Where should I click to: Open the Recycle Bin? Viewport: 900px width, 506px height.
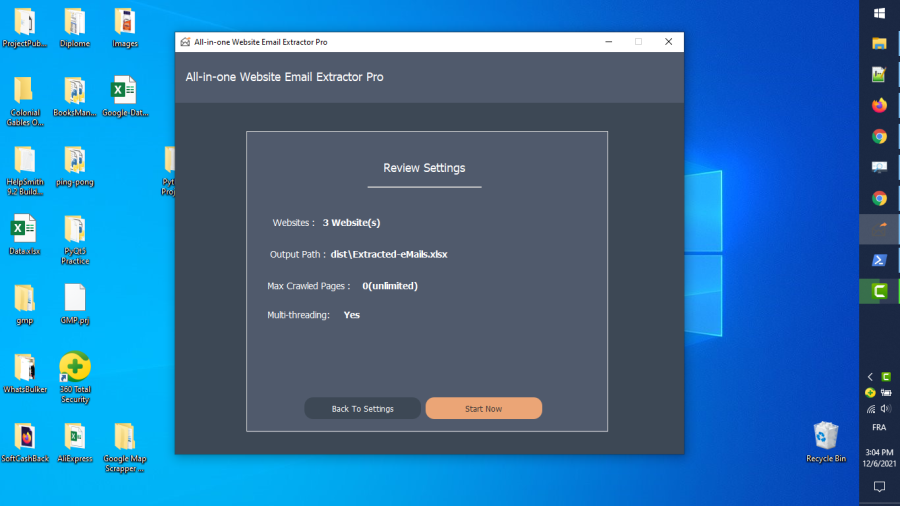825,442
